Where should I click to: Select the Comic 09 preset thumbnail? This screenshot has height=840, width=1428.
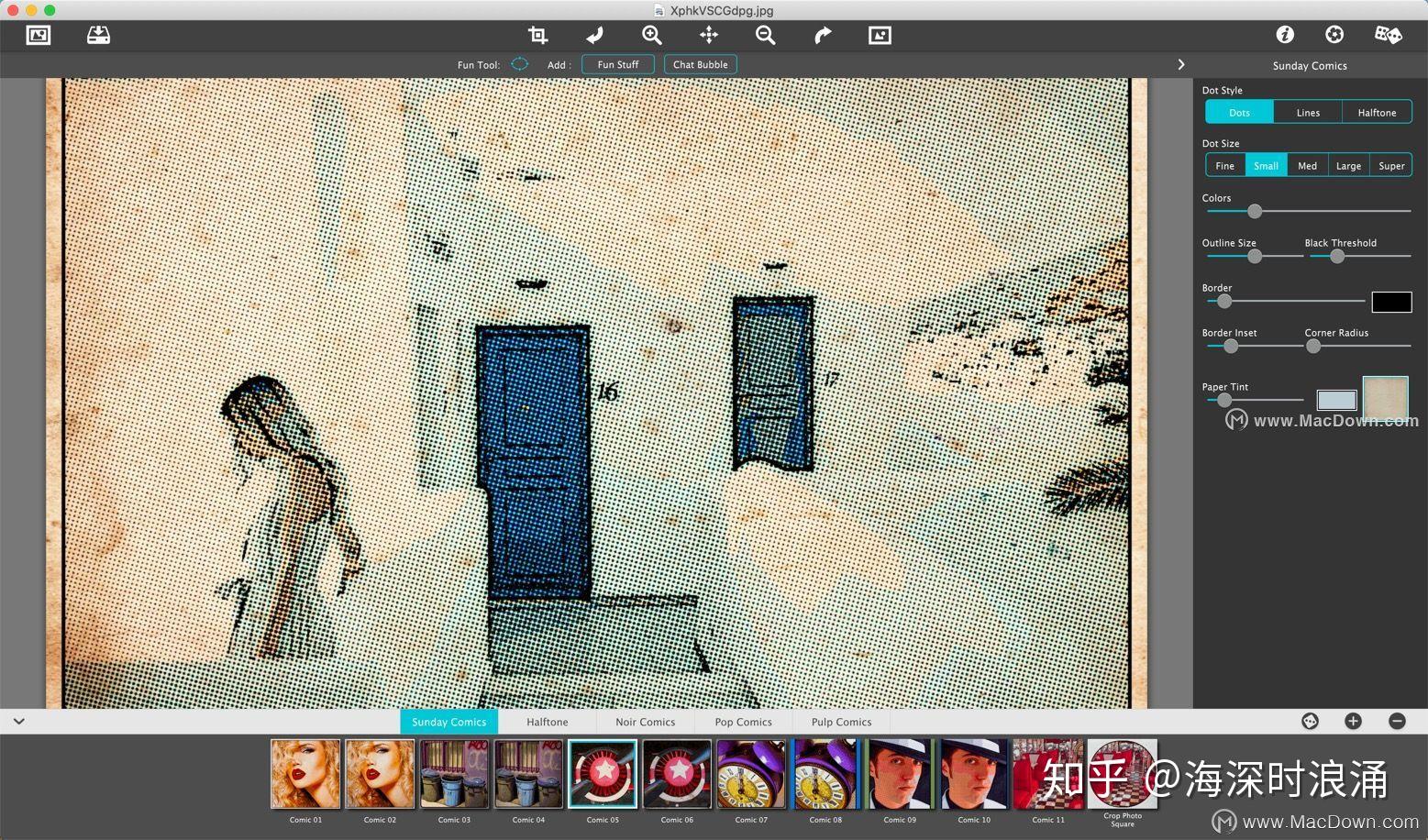pos(900,774)
